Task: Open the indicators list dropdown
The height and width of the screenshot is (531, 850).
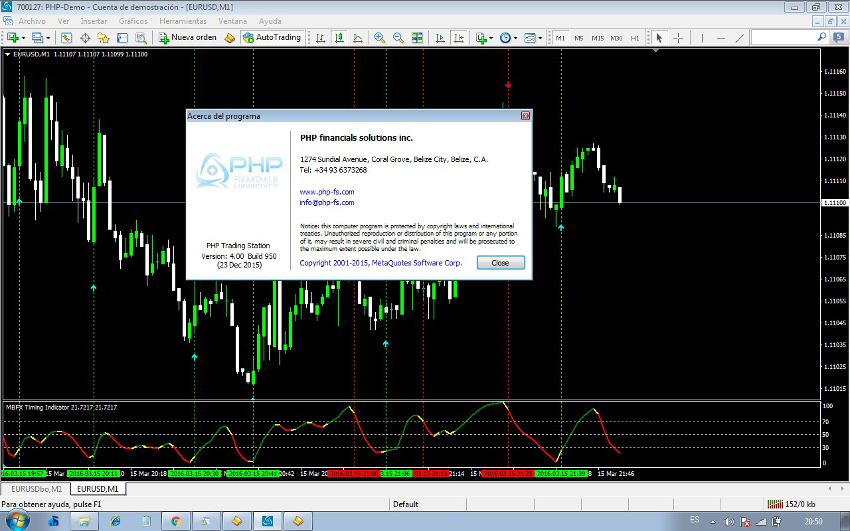Action: click(x=492, y=38)
